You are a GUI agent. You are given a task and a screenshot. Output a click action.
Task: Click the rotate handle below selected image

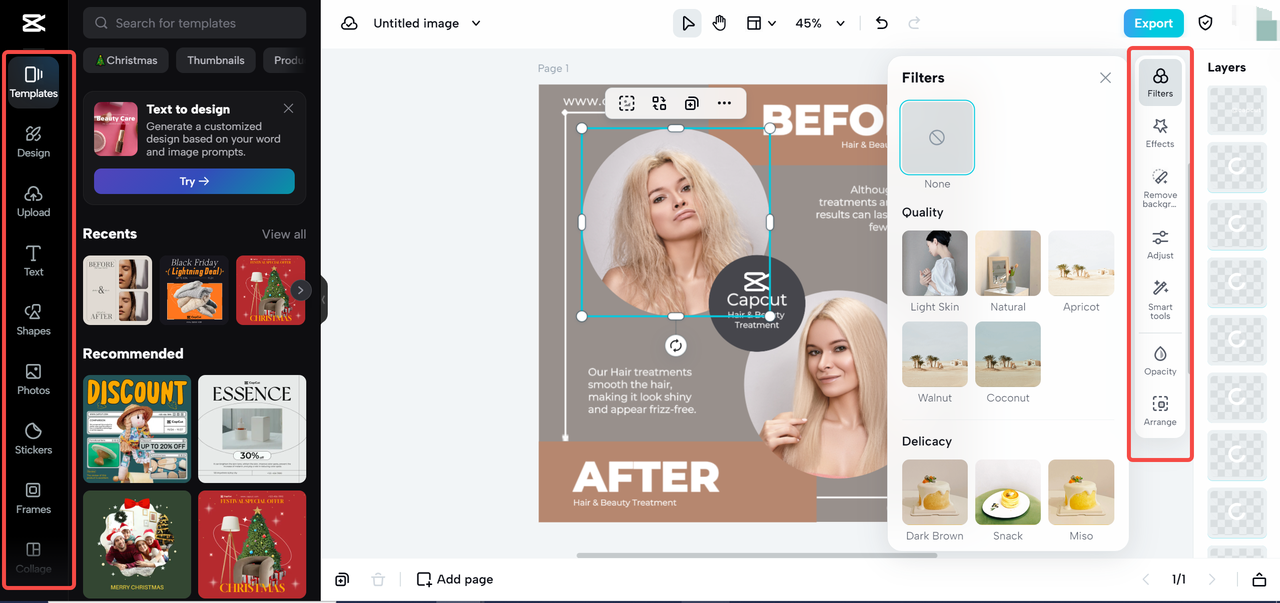tap(676, 345)
